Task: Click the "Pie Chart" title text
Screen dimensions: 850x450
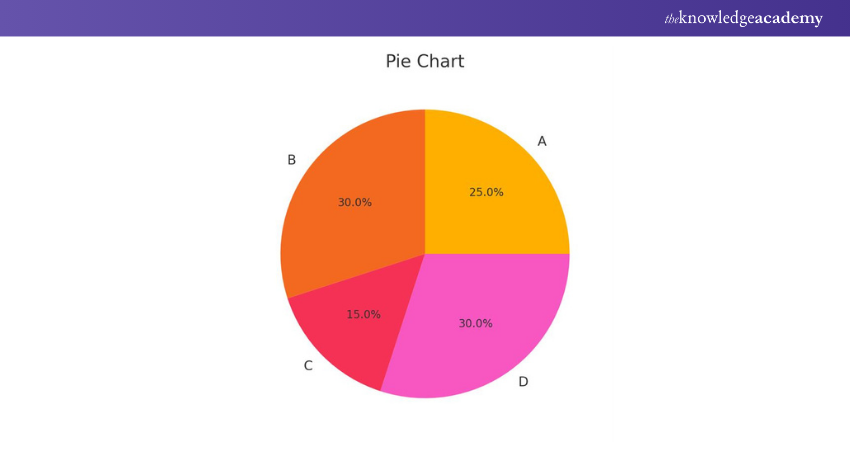Action: click(424, 61)
